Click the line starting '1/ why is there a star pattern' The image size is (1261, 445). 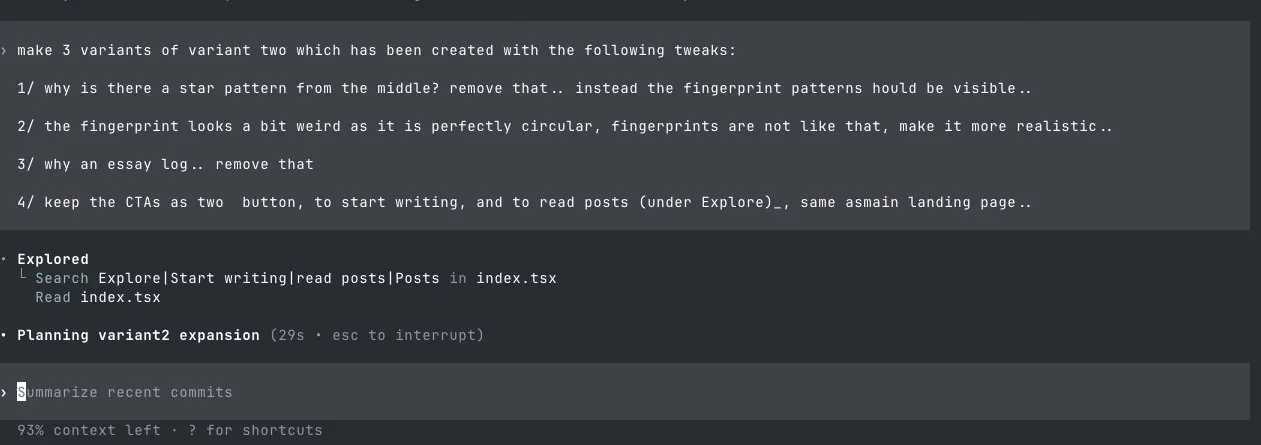tap(524, 88)
